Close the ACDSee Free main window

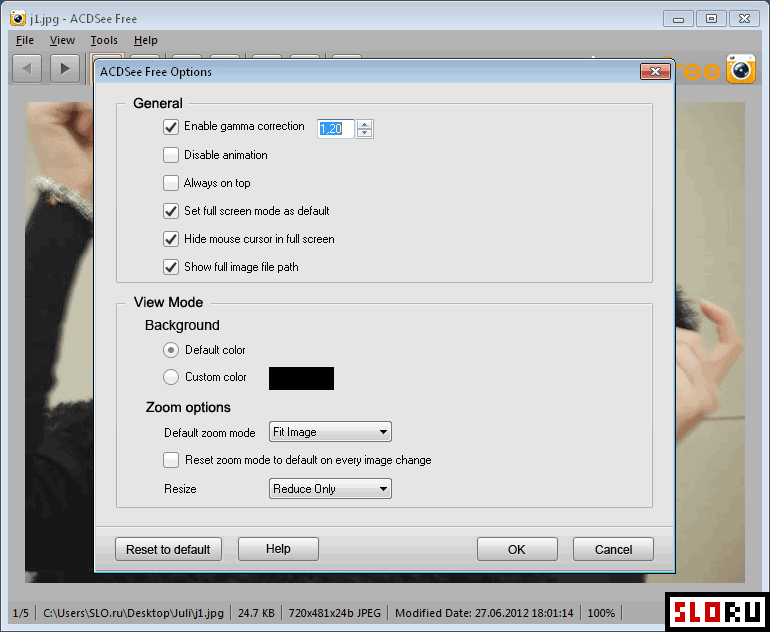coord(744,19)
